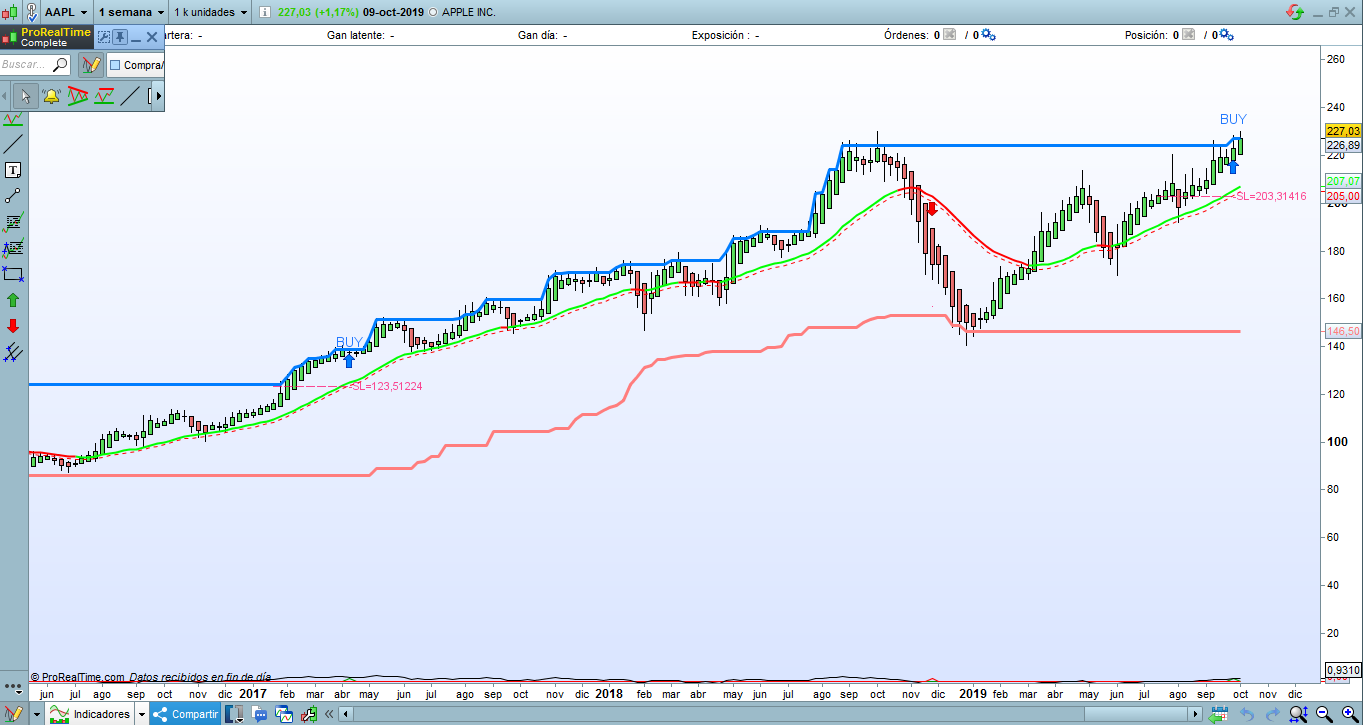Click the 146,50 price level label

[1342, 331]
